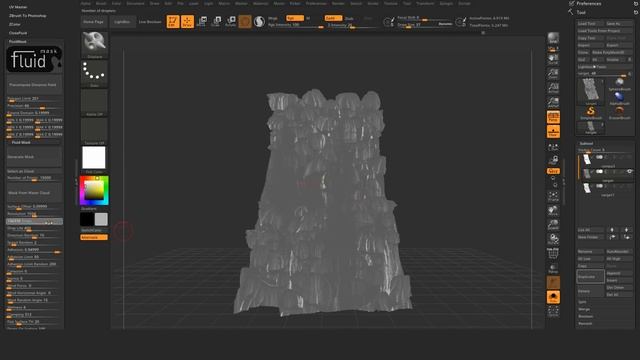Click the Sculptris Pro swirl icon
The image size is (640, 360).
coord(259,21)
